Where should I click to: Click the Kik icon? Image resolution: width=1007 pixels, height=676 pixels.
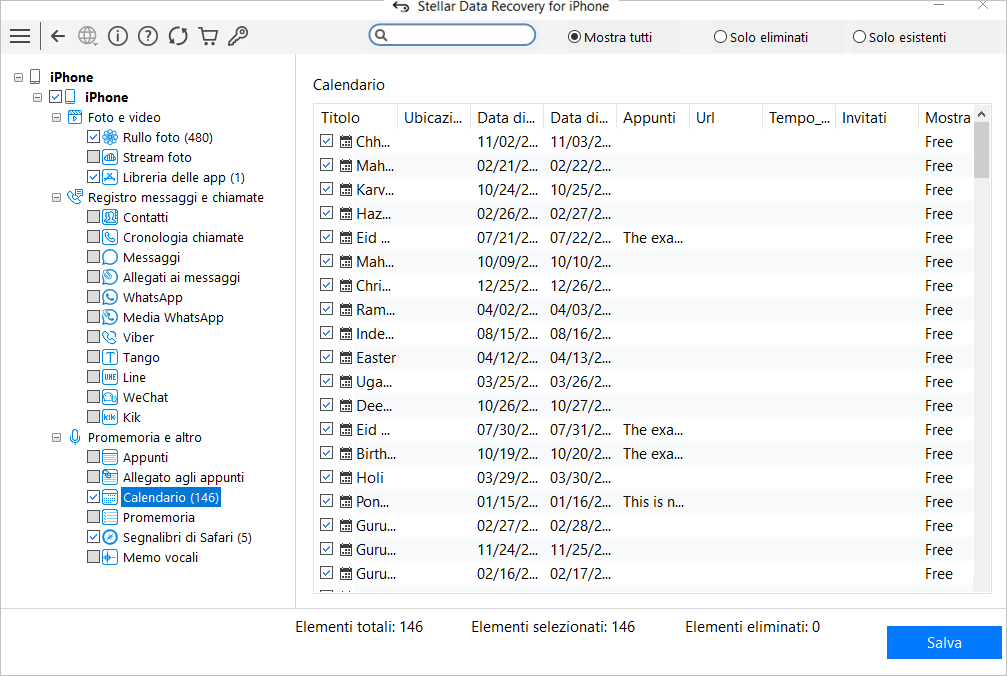[x=110, y=417]
